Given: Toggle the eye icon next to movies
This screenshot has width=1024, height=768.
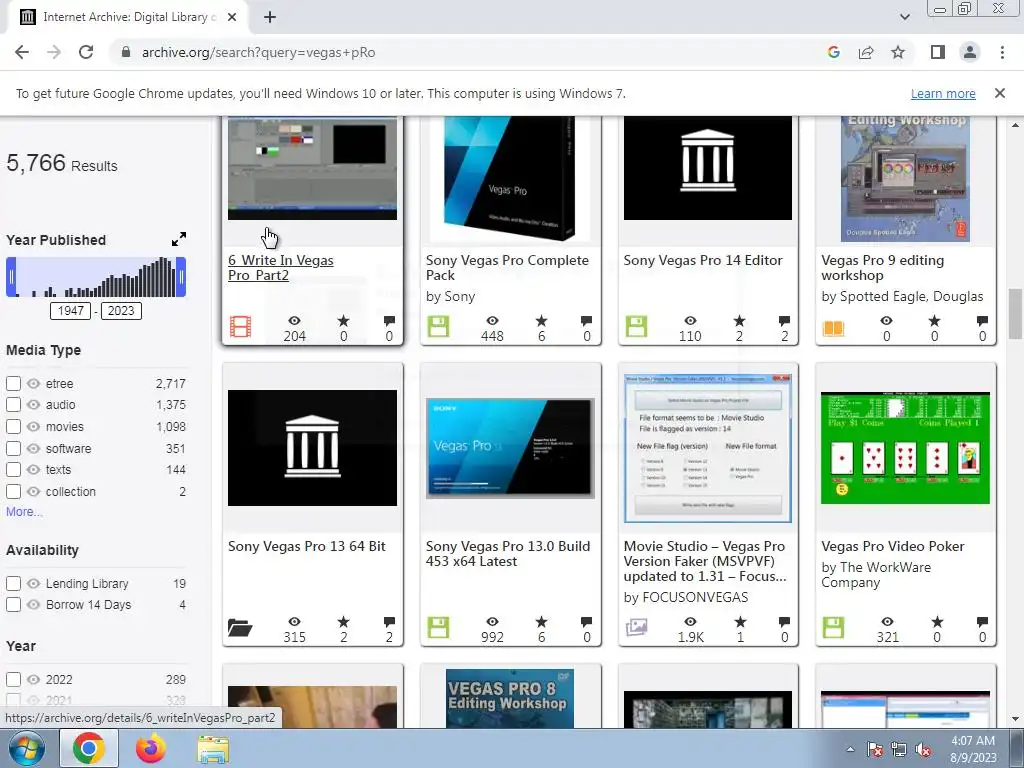Looking at the screenshot, I should pyautogui.click(x=33, y=426).
